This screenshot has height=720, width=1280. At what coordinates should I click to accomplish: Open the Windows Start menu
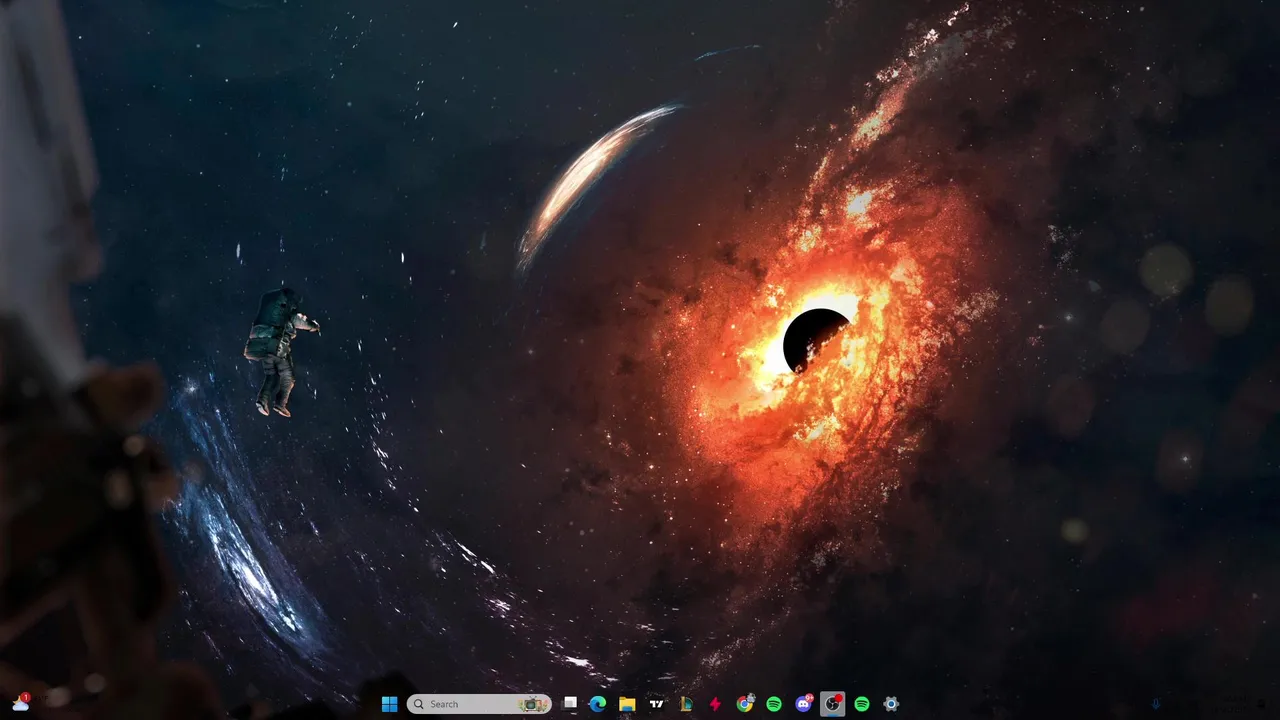pyautogui.click(x=389, y=704)
